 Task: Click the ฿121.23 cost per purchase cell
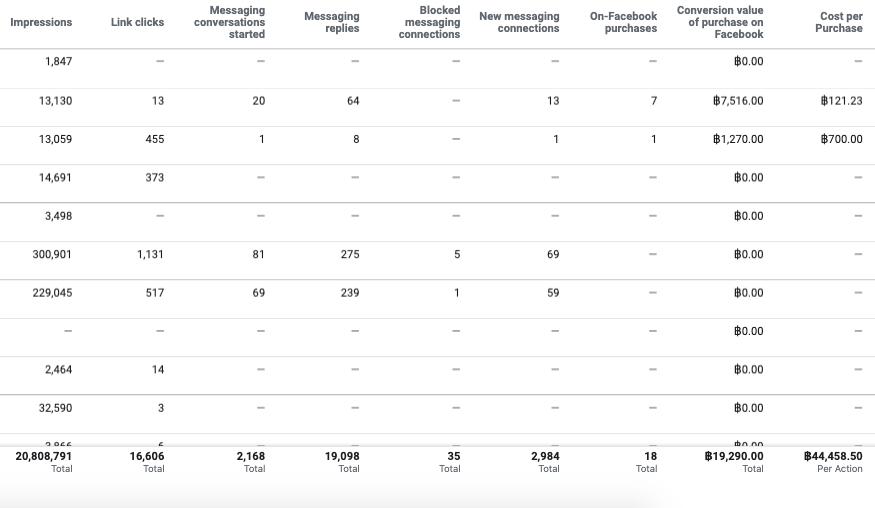tap(841, 101)
